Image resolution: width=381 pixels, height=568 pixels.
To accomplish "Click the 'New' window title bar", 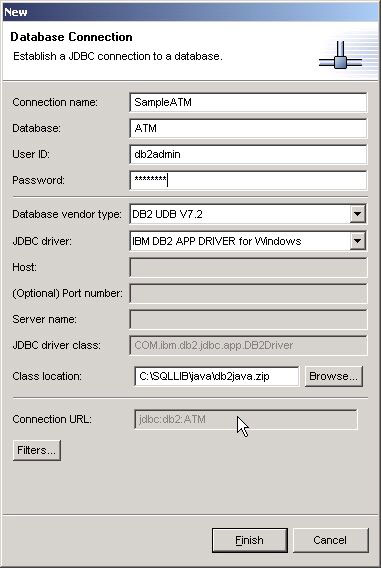I will click(x=190, y=12).
